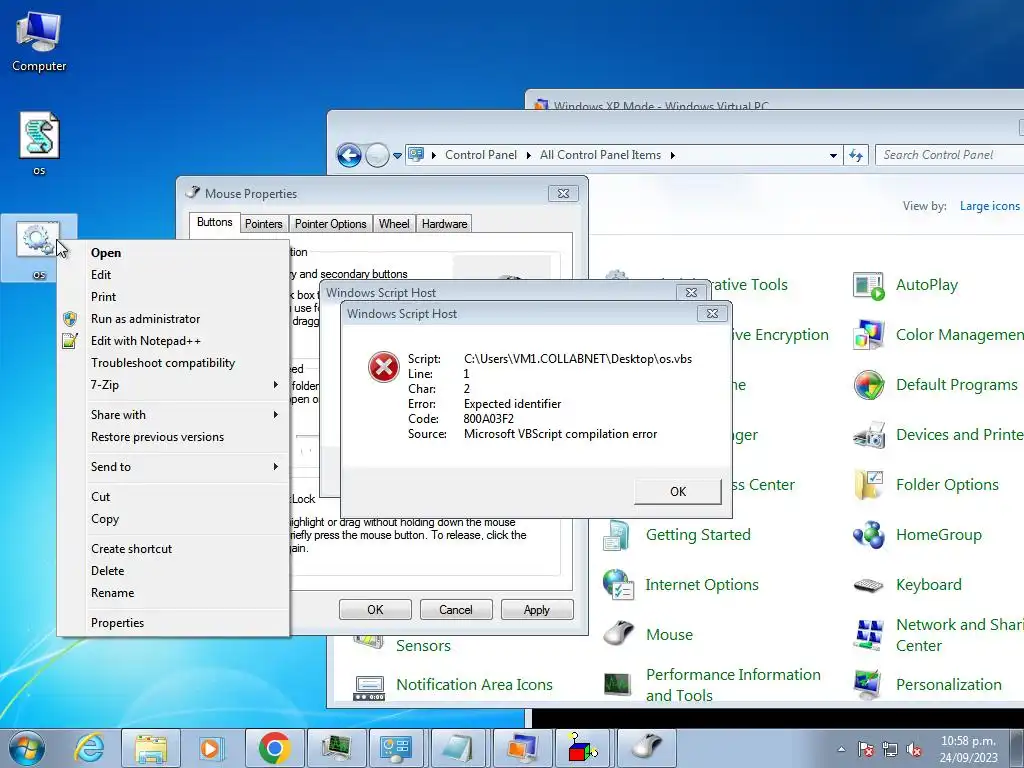Close the front Windows Script Host dialog
The width and height of the screenshot is (1024, 768).
pyautogui.click(x=712, y=313)
